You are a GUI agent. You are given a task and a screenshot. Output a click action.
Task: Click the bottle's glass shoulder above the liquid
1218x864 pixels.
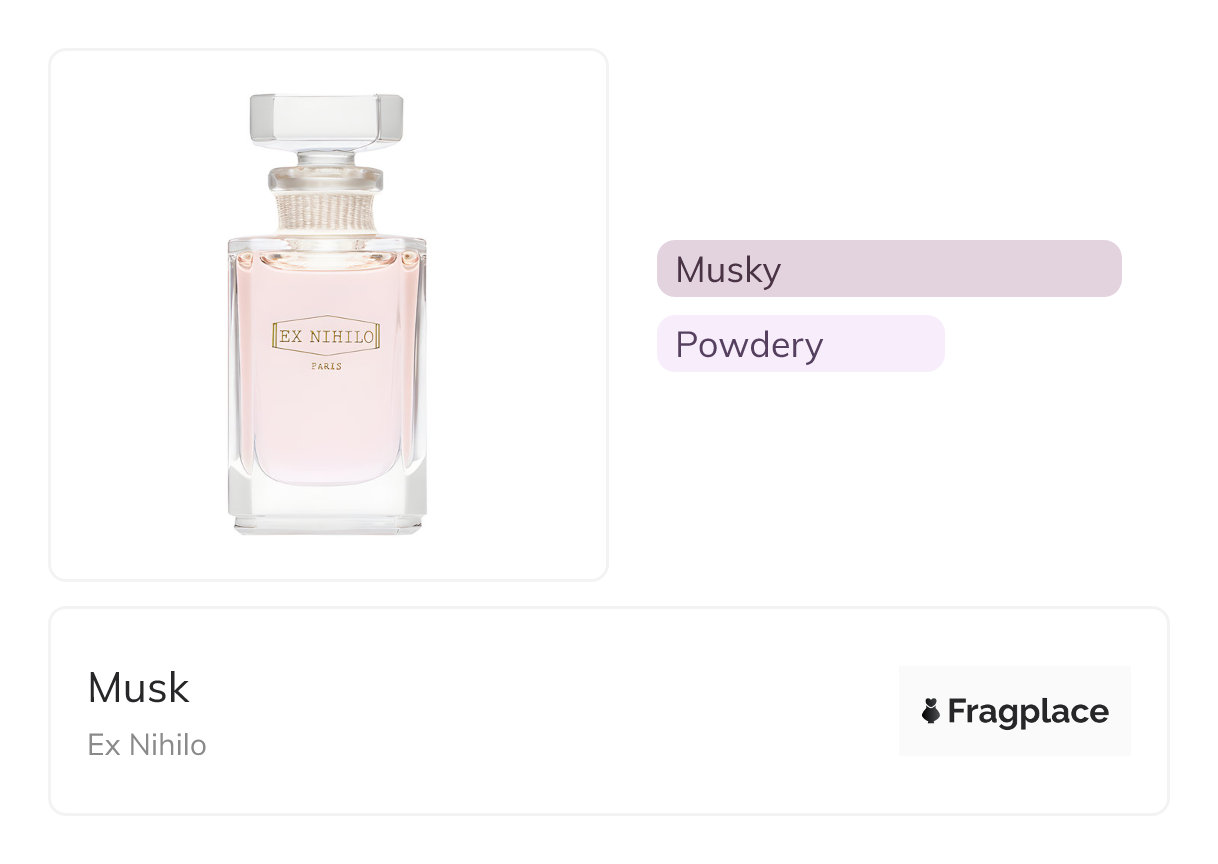(x=326, y=243)
